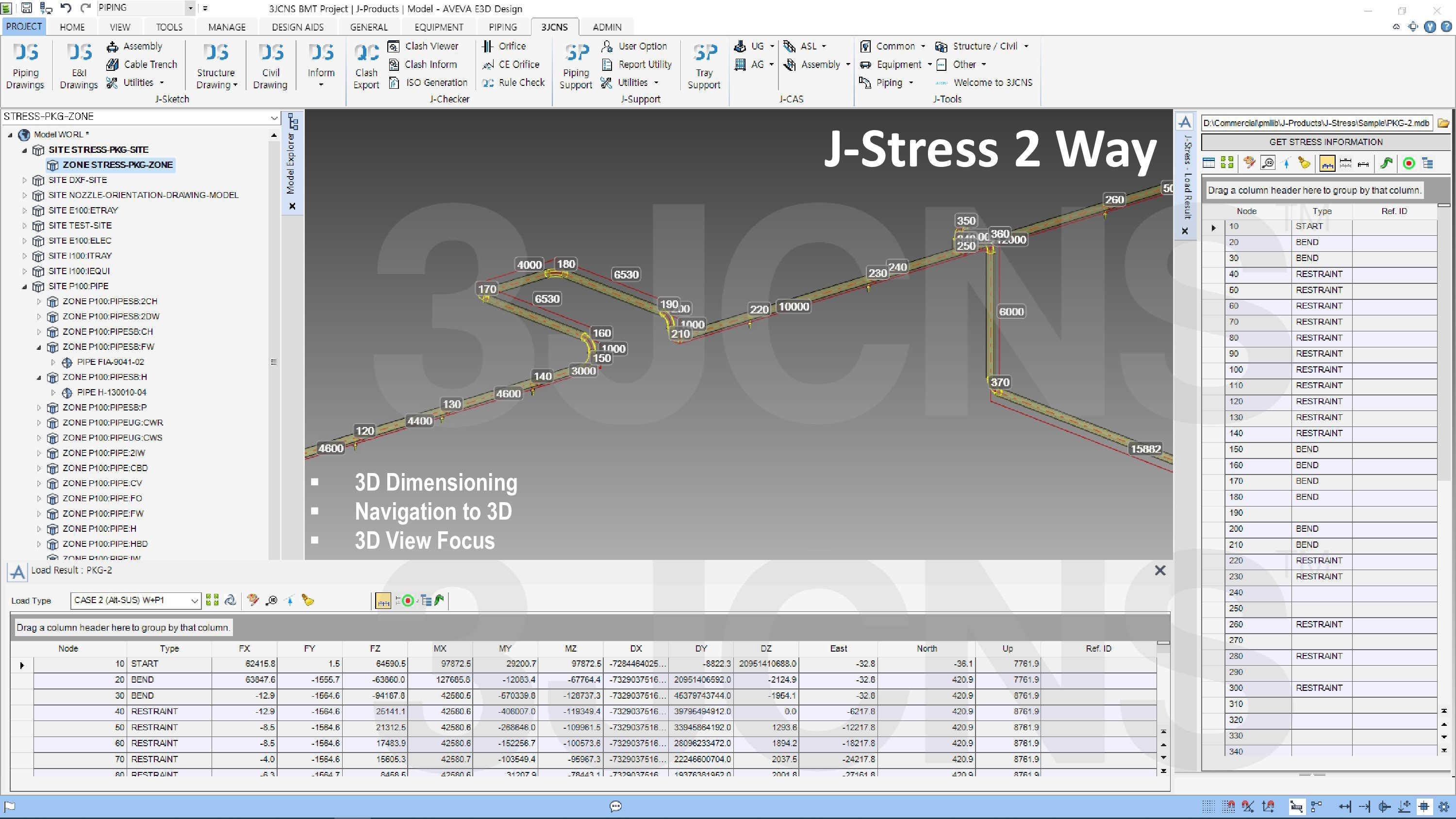The image size is (1456, 819).
Task: Open the PIPING ribbon tab
Action: 502,27
